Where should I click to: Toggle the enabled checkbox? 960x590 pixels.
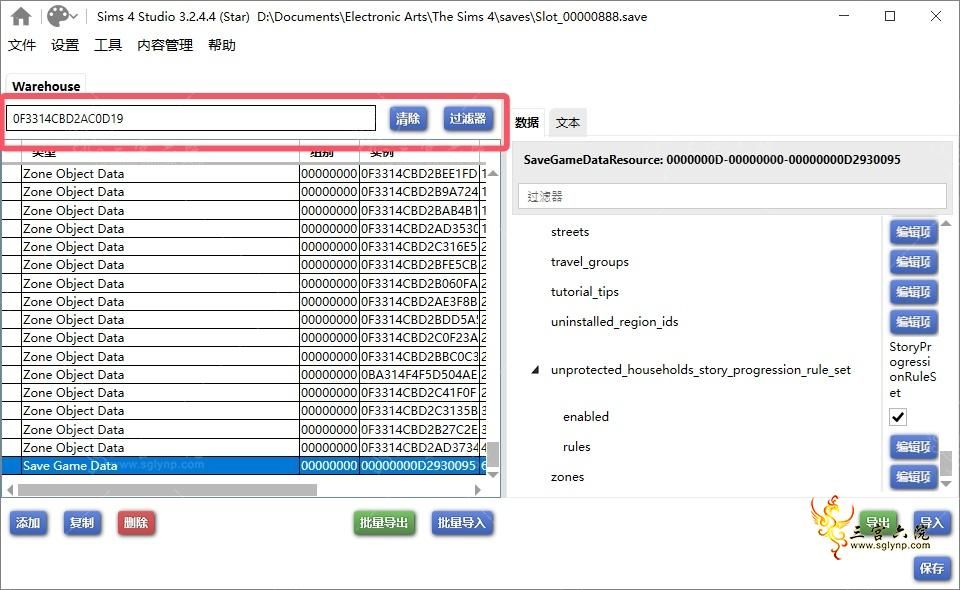point(898,417)
